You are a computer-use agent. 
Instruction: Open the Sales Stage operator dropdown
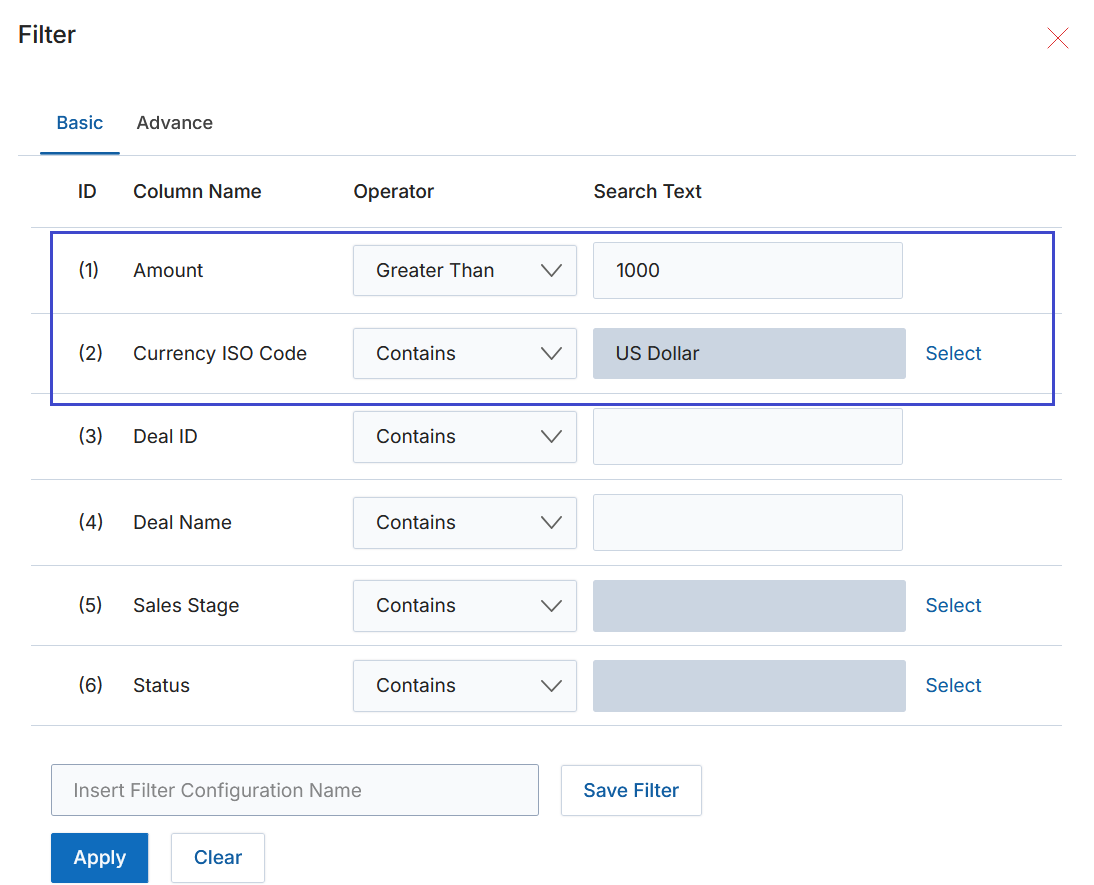[x=465, y=605]
